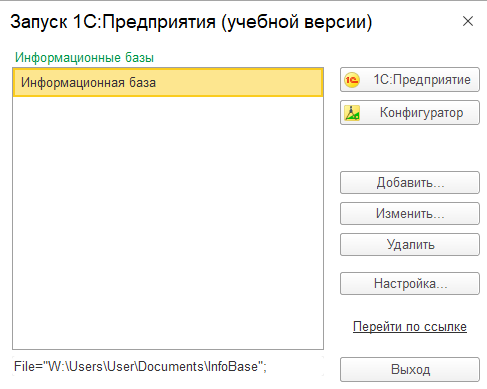Click 'Добавить...' to add an infobase
This screenshot has width=487, height=389.
[410, 183]
